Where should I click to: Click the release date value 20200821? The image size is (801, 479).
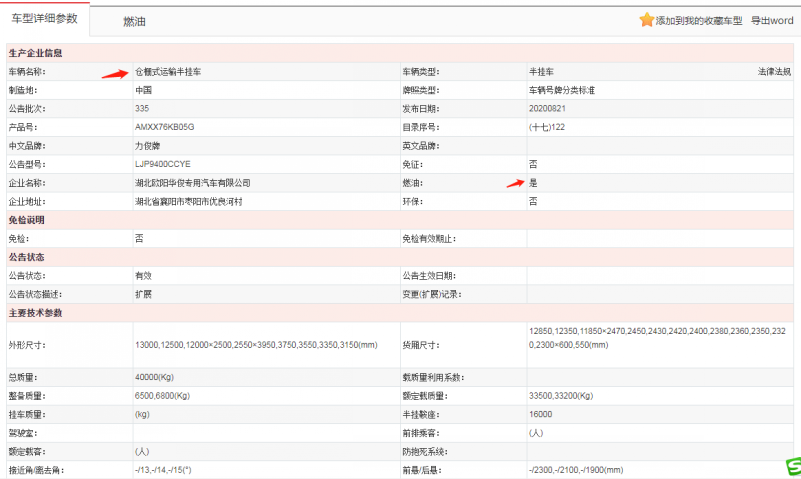coord(547,109)
